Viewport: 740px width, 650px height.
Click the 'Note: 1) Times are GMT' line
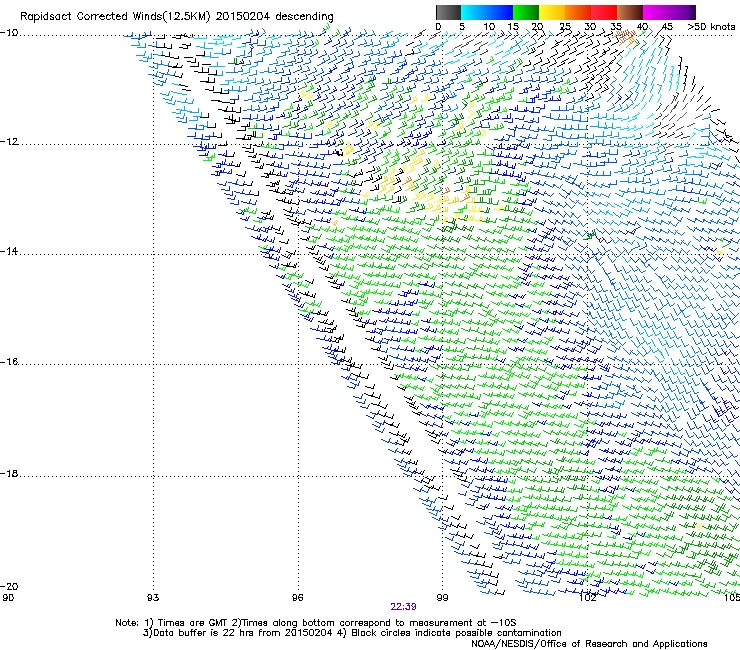coord(316,623)
